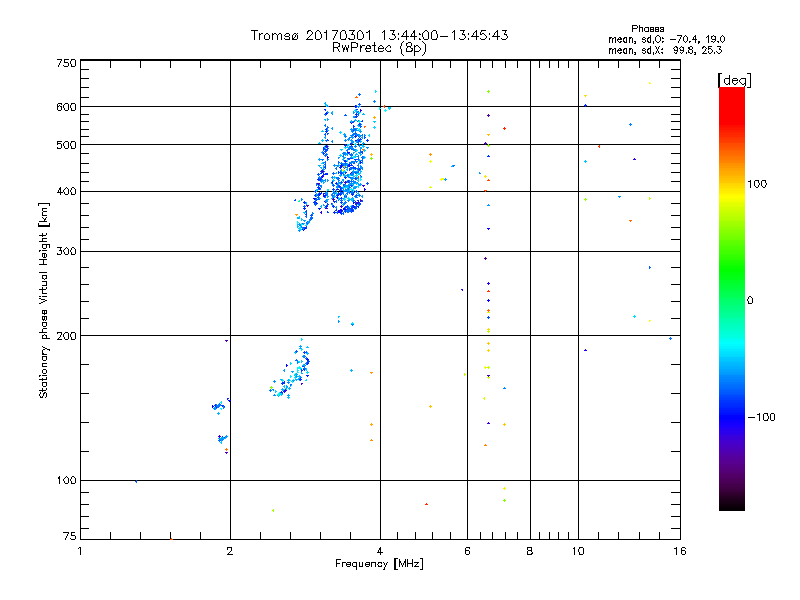Image resolution: width=800 pixels, height=600 pixels.
Task: Click the plot title "Tromsø 20170301 13:44:00-13:45:43"
Action: pos(379,35)
